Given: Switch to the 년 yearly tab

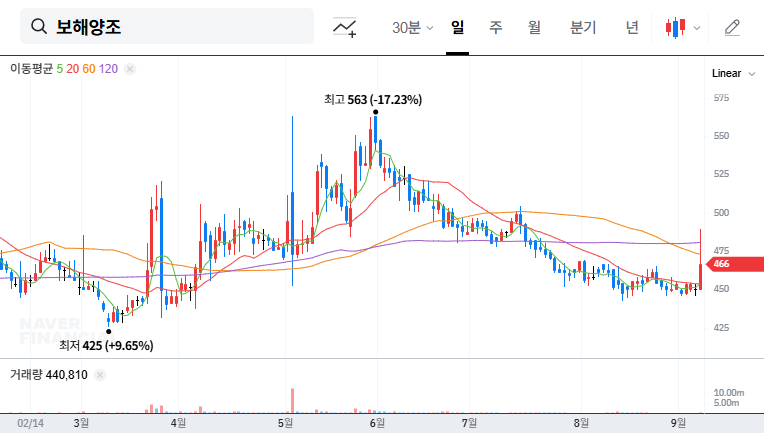Looking at the screenshot, I should [632, 27].
